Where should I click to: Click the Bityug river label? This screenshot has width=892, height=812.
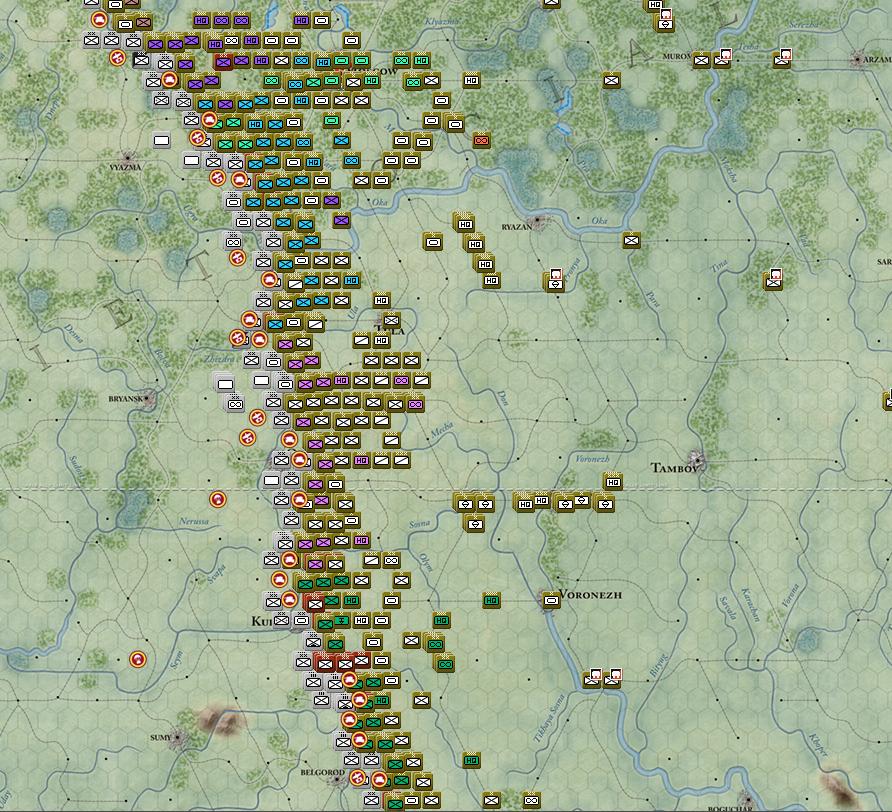[x=658, y=665]
